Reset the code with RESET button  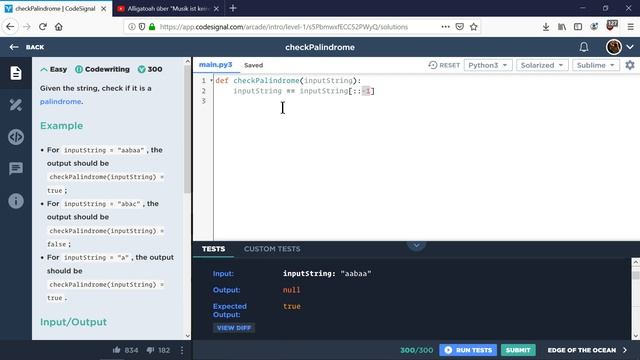[444, 65]
